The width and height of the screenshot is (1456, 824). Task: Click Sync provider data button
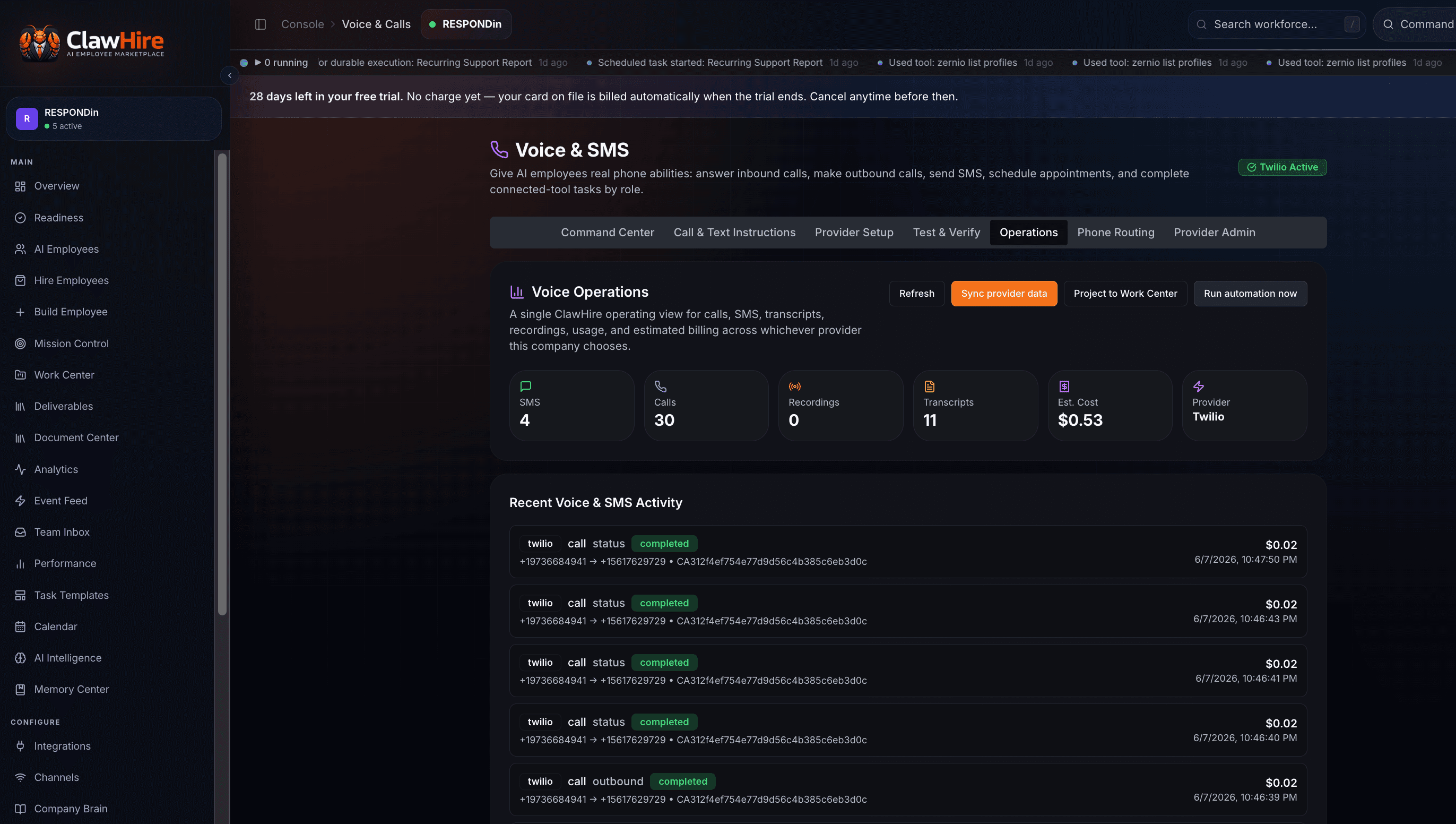[1003, 294]
